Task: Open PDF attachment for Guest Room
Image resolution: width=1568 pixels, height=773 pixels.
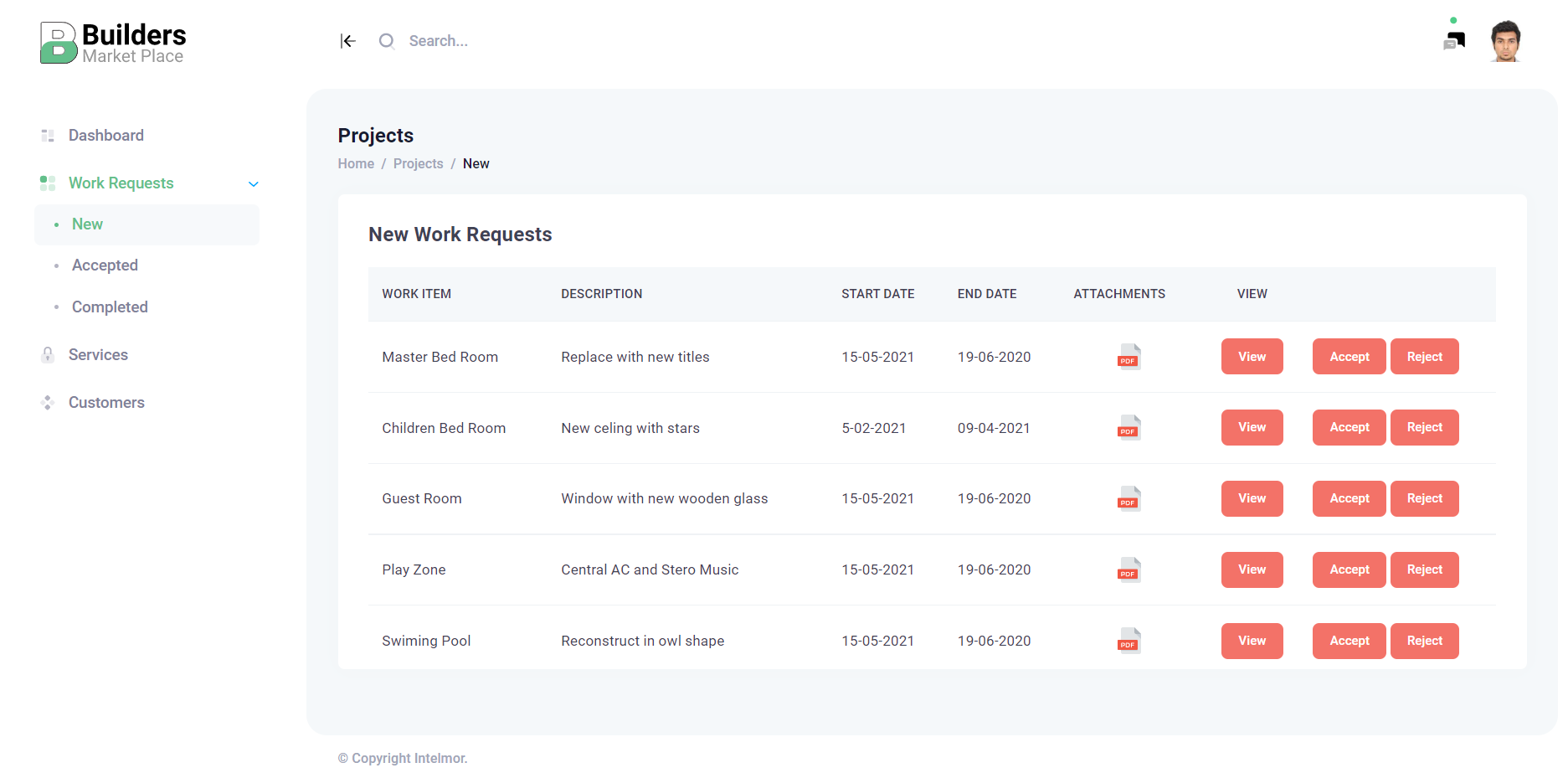Action: pos(1128,499)
